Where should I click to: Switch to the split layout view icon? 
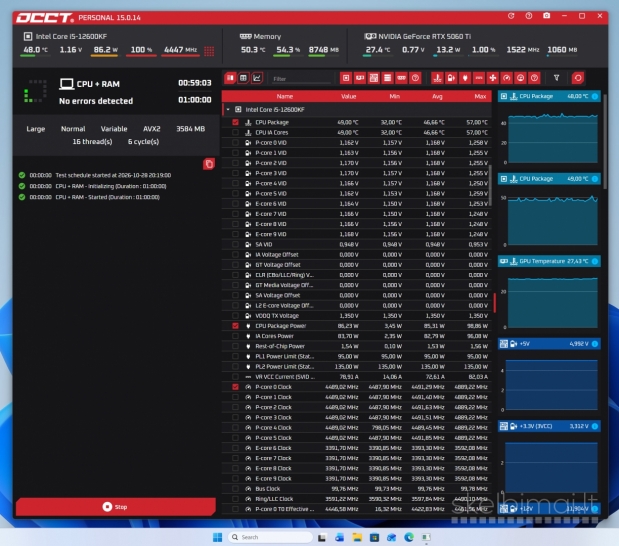click(230, 78)
